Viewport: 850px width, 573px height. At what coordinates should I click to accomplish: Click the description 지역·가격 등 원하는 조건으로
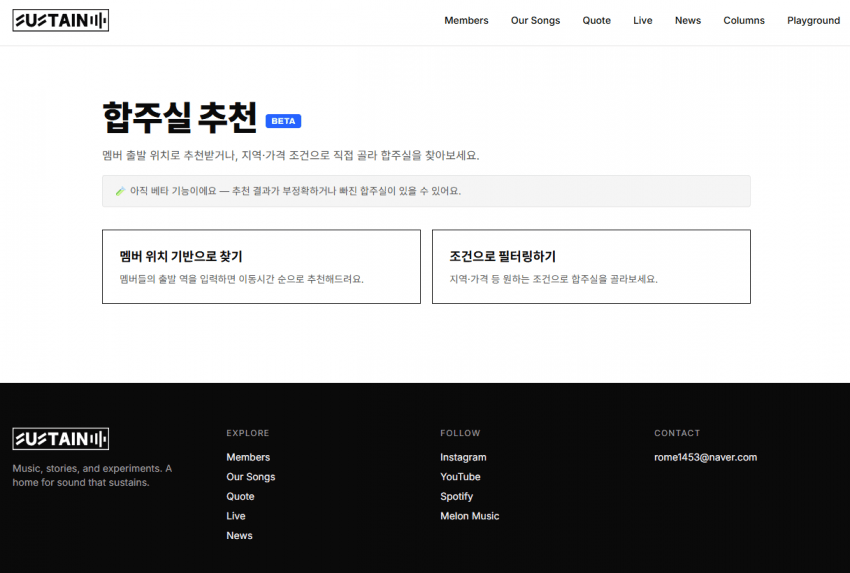553,279
